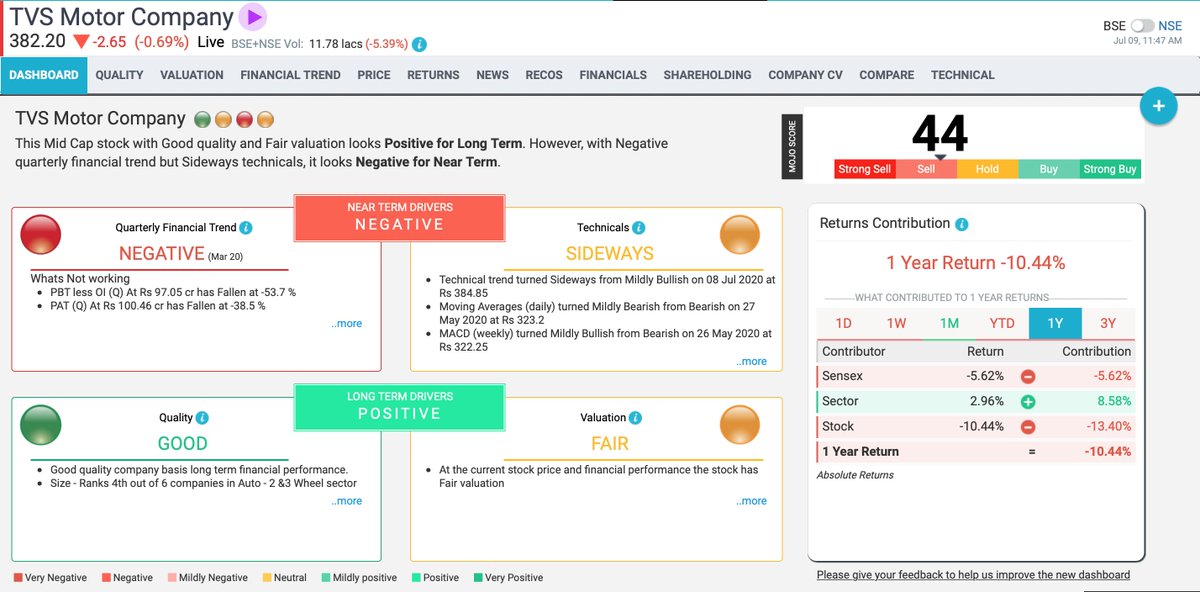The width and height of the screenshot is (1200, 592).
Task: Click FAIR rating text in Valuation card
Action: click(609, 443)
